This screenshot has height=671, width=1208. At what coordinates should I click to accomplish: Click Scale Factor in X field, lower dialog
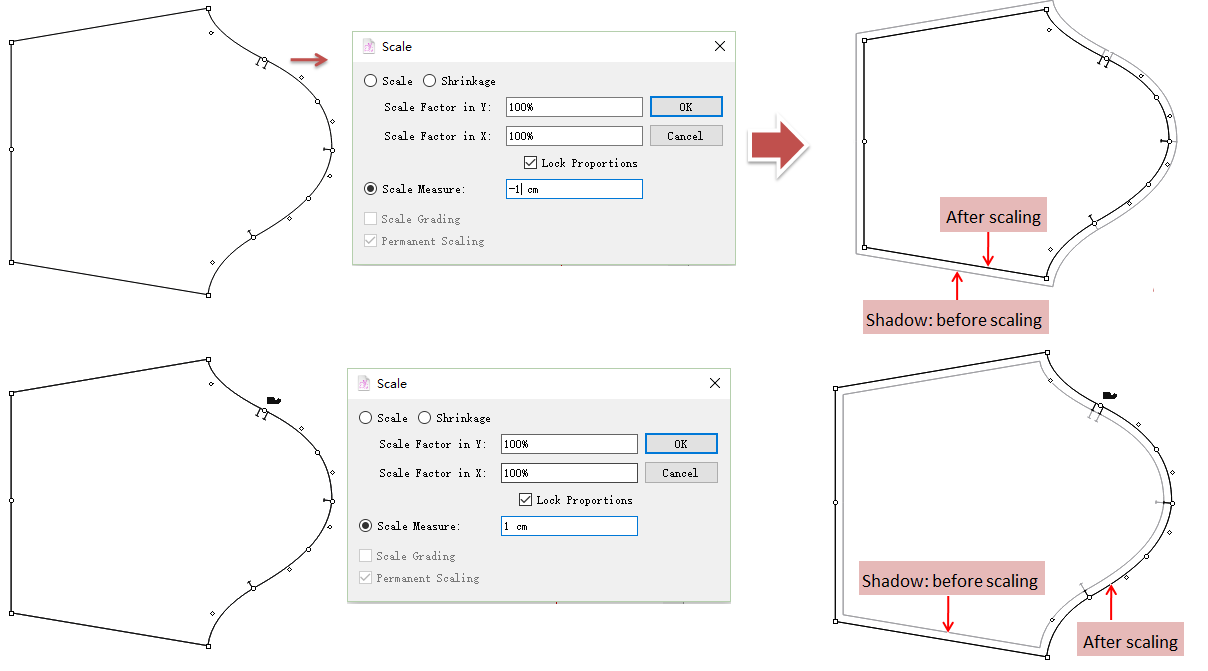pos(569,473)
